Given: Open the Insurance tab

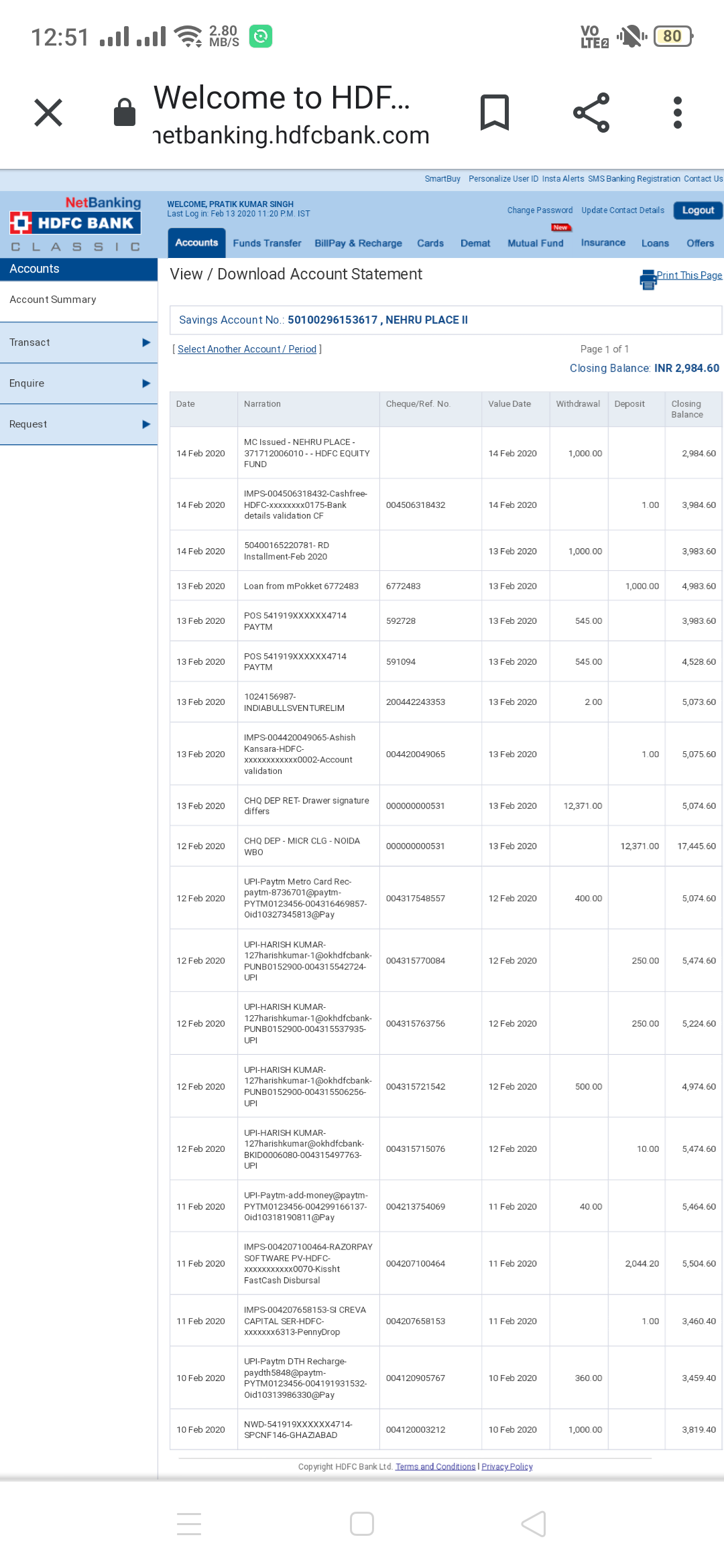Looking at the screenshot, I should 603,243.
